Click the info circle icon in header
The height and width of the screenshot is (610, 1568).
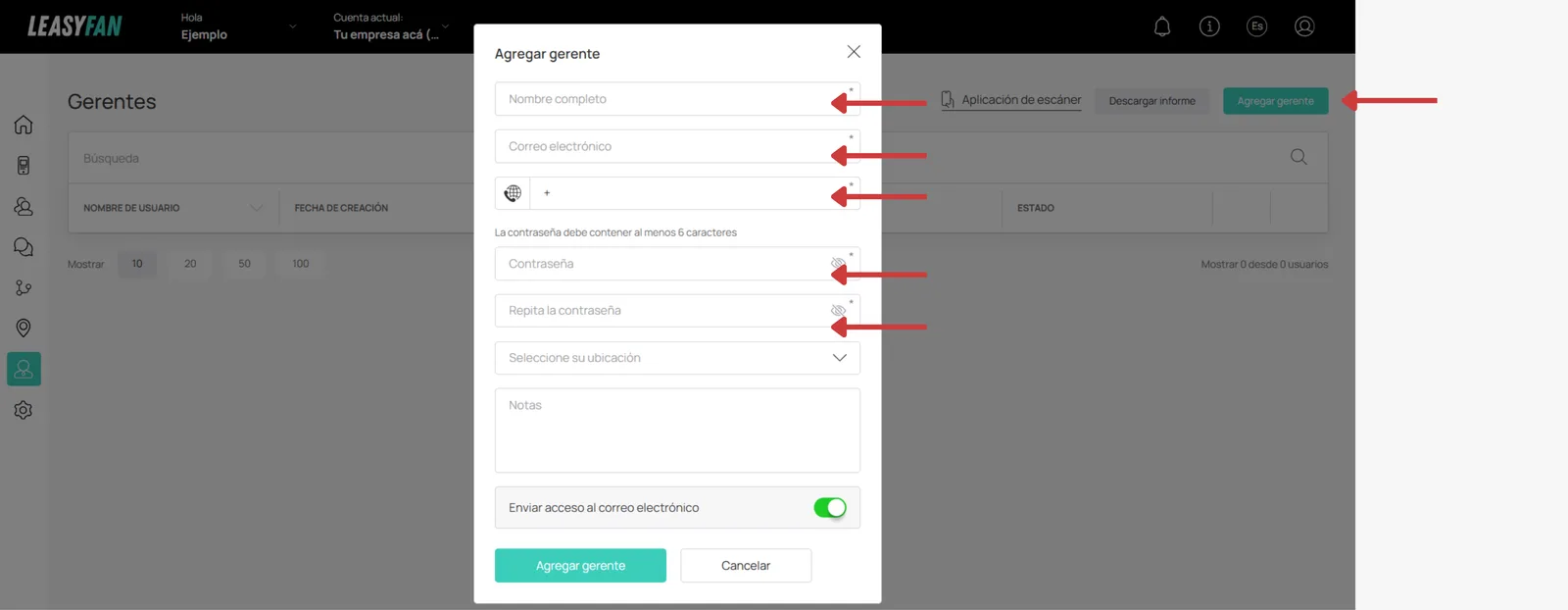coord(1209,26)
